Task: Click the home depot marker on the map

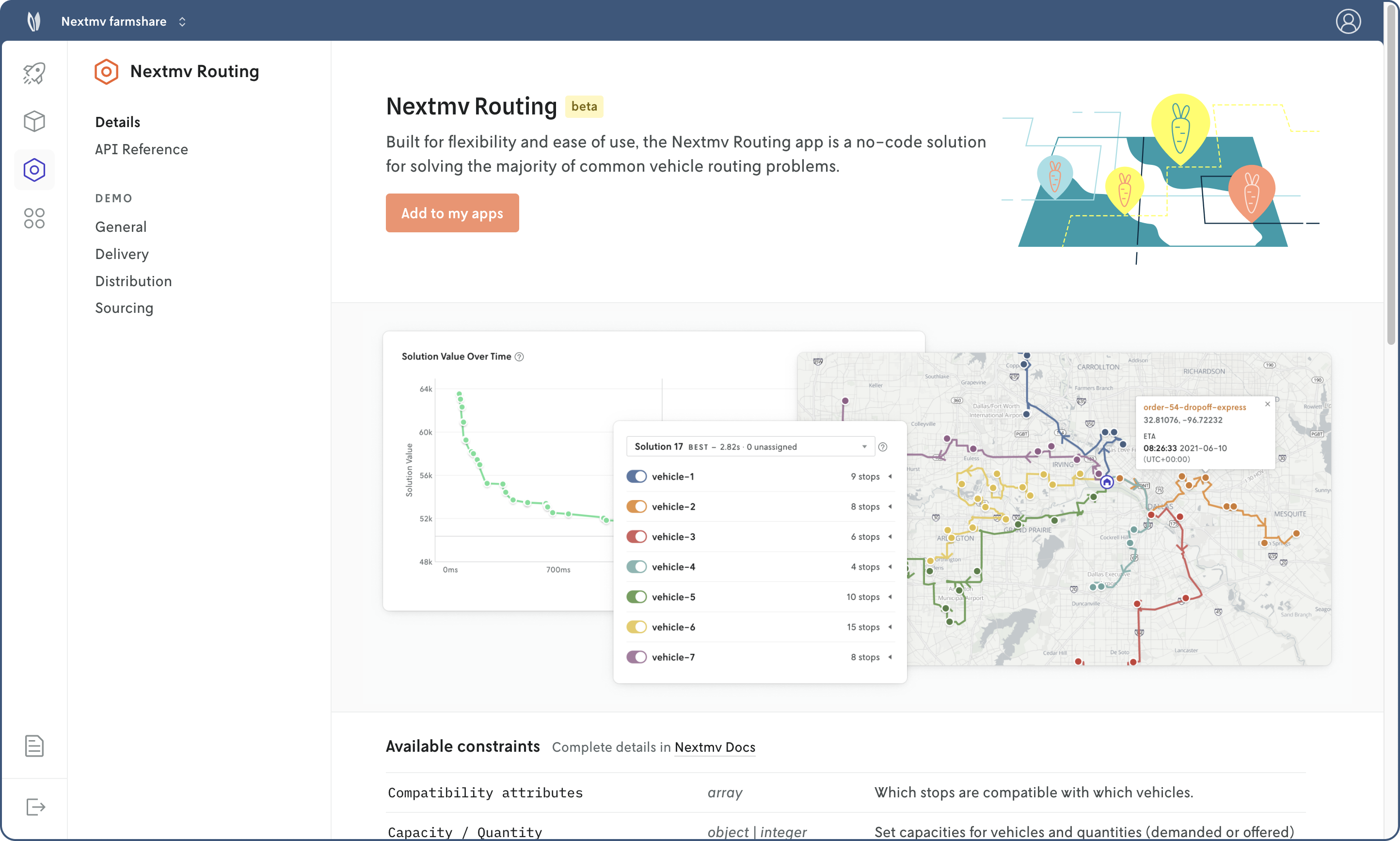Action: (x=1107, y=482)
